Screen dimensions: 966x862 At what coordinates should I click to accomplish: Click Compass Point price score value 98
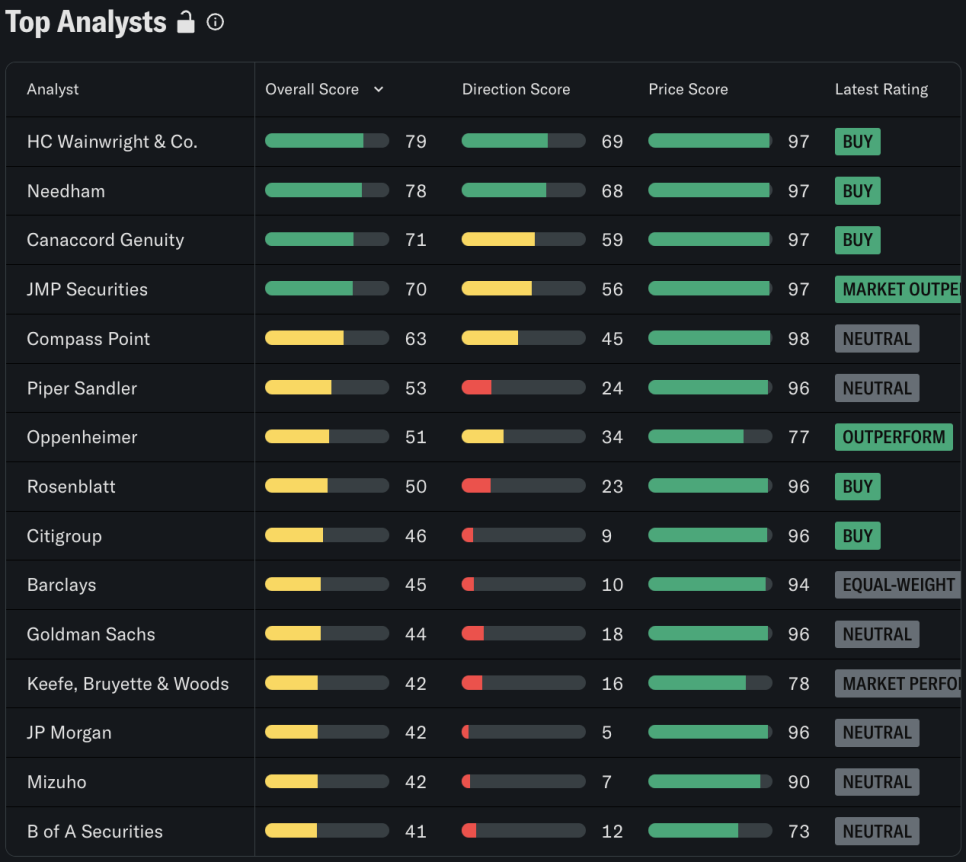pyautogui.click(x=798, y=339)
